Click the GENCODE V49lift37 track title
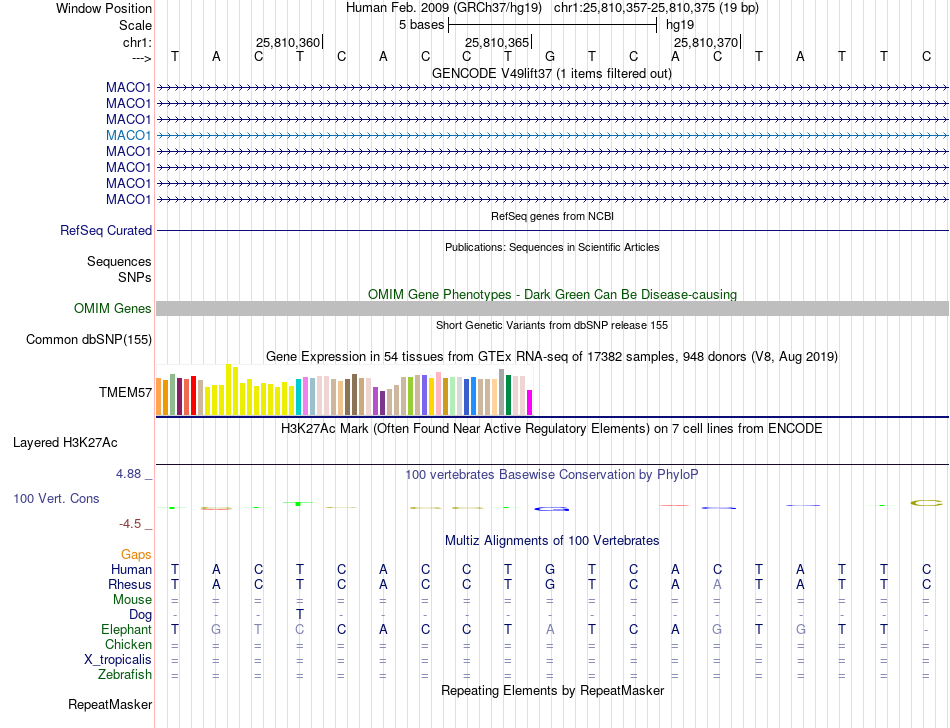 click(552, 73)
